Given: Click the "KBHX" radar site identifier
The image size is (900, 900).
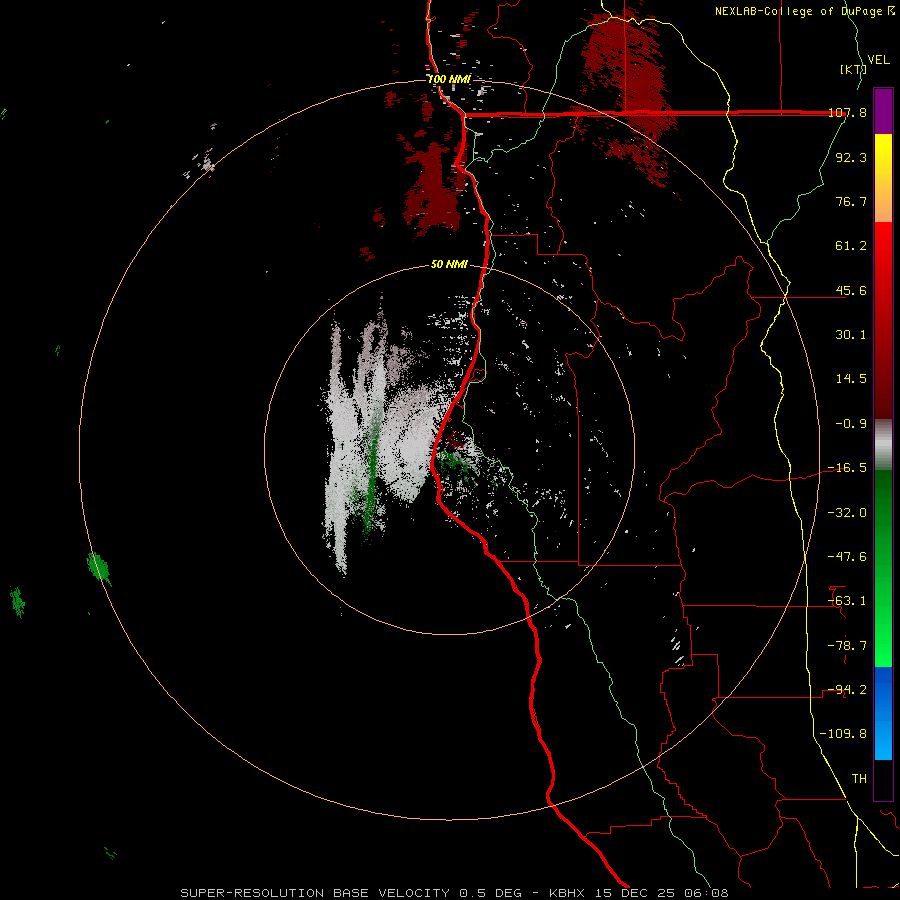Looking at the screenshot, I should click(566, 893).
